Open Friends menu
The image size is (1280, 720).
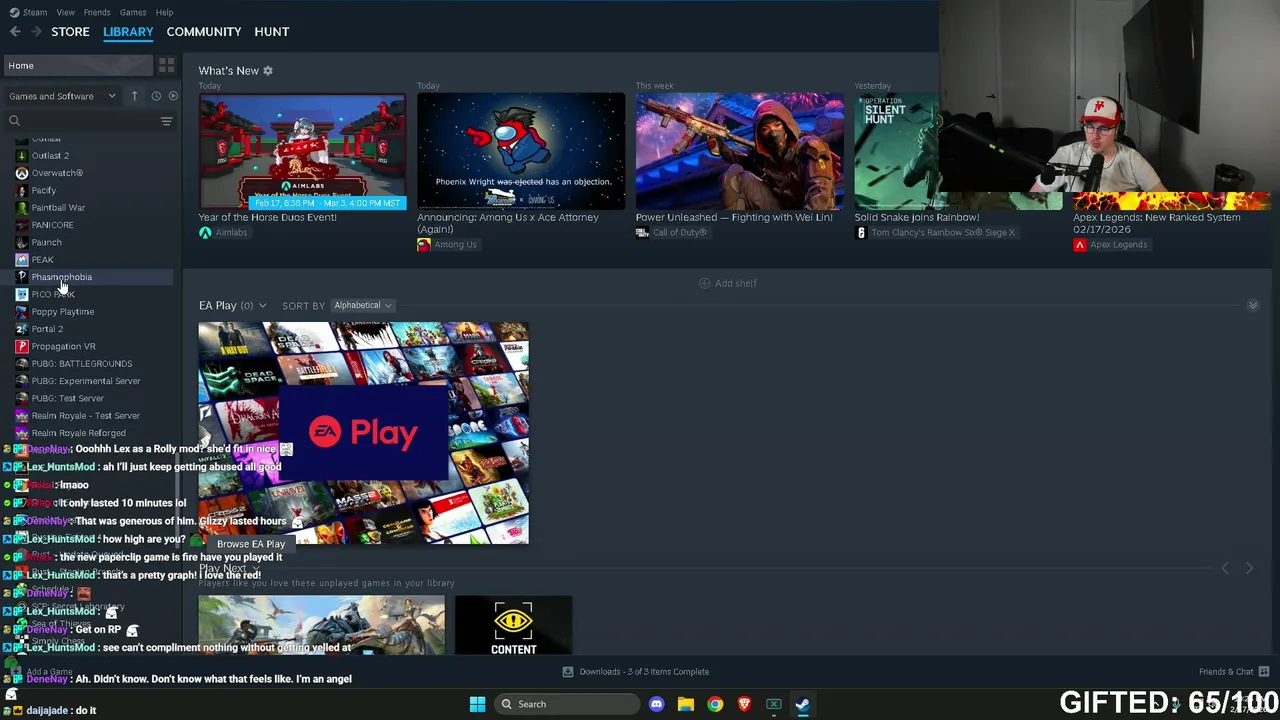pos(97,12)
